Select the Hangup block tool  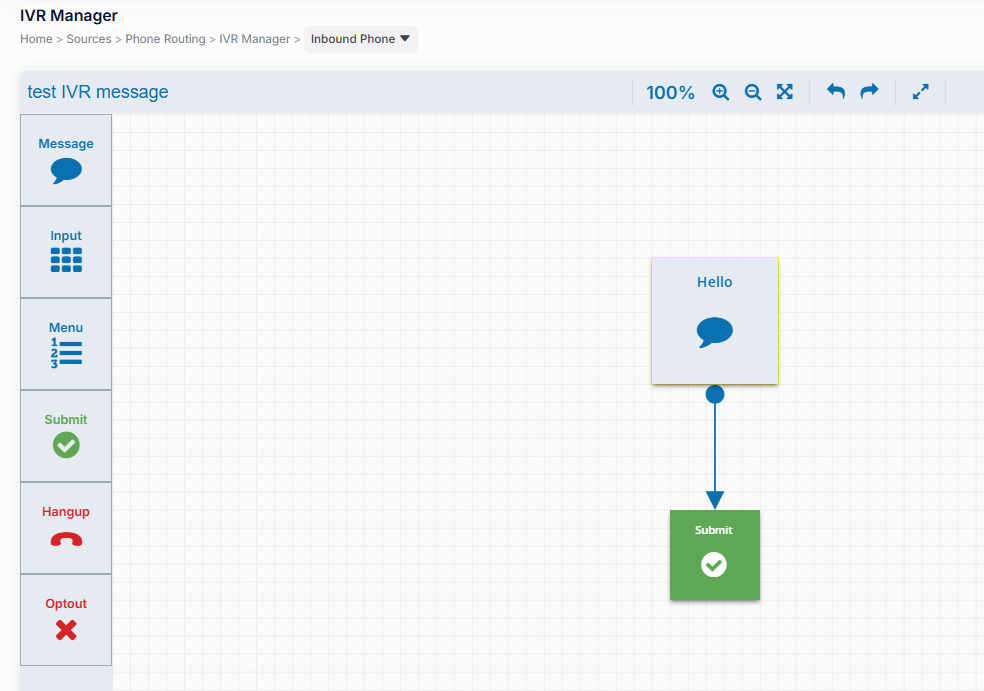[x=65, y=526]
